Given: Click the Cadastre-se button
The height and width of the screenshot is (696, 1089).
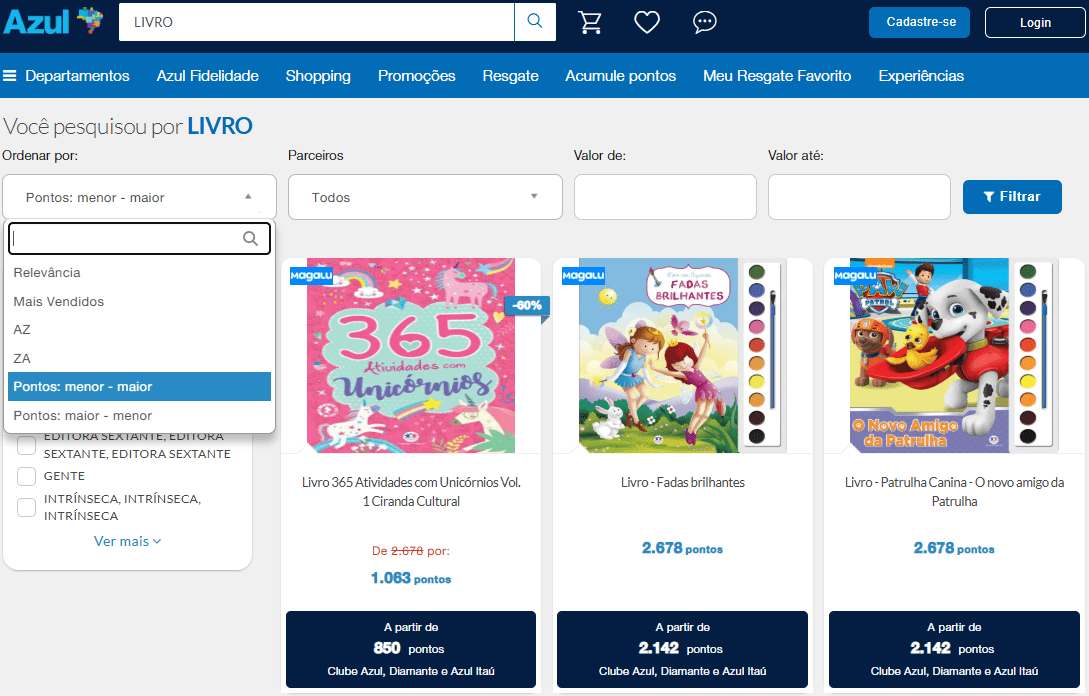Looking at the screenshot, I should tap(920, 22).
